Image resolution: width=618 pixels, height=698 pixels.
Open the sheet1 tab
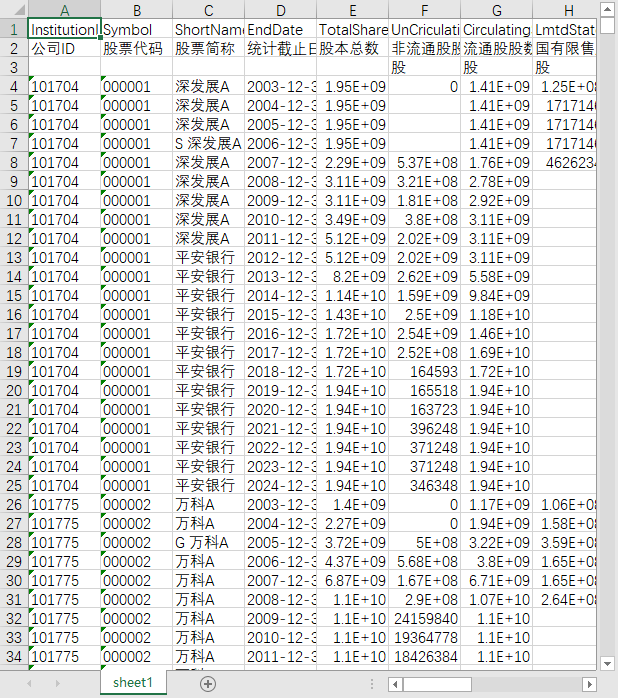click(133, 682)
